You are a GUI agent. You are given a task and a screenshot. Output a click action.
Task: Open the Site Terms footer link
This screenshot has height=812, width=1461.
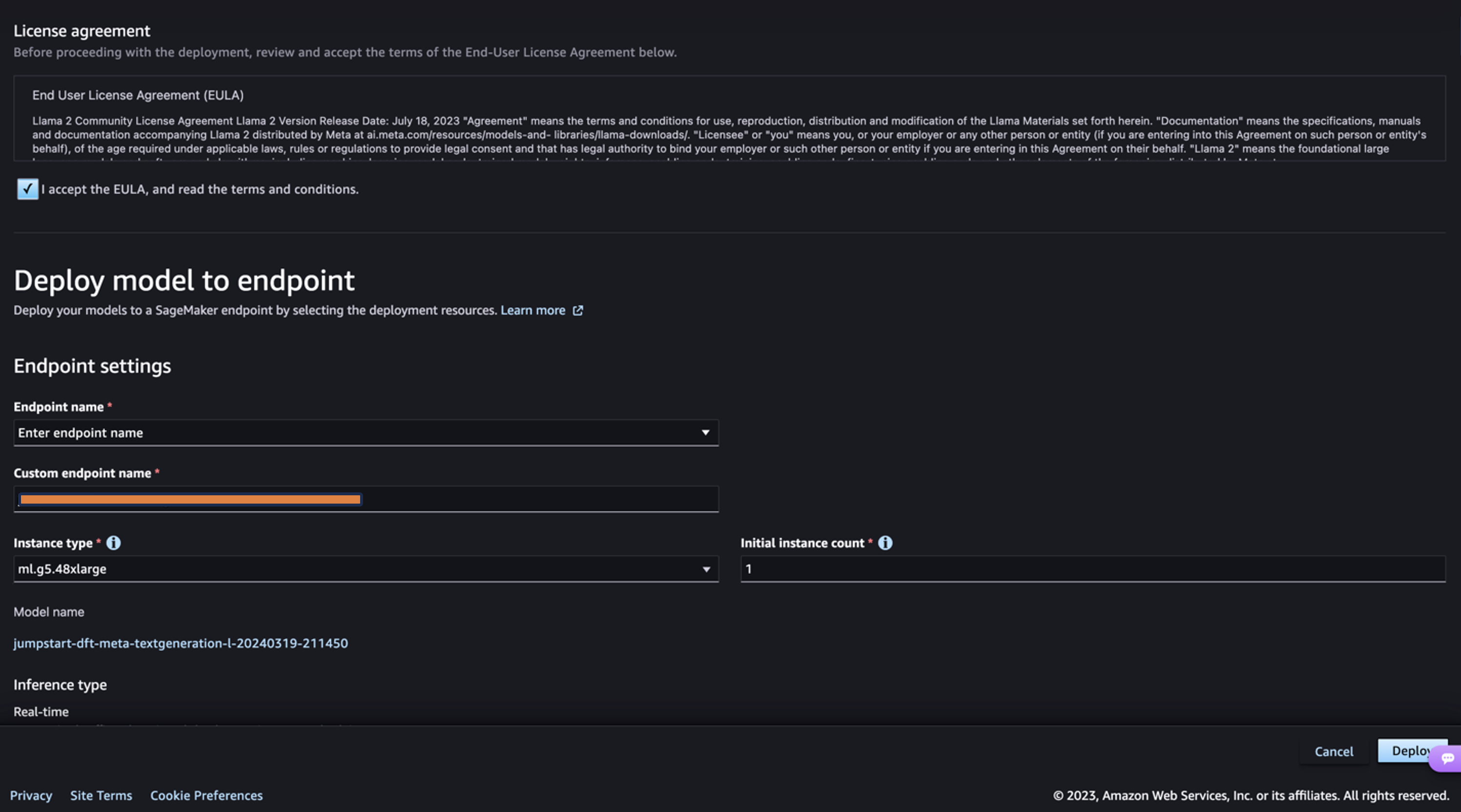coord(101,795)
